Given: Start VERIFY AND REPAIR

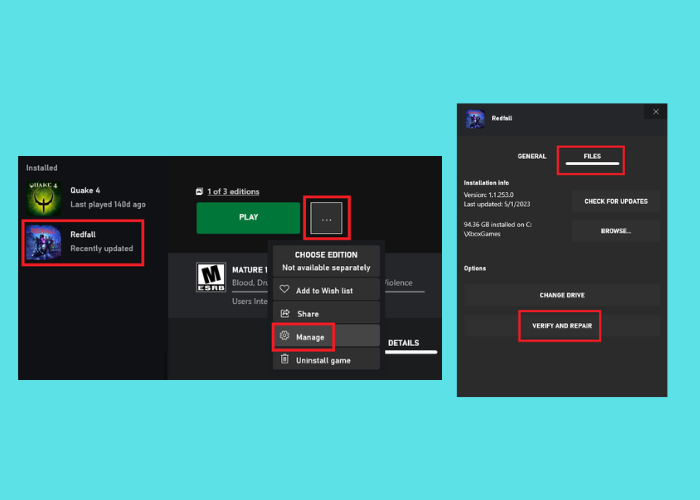Looking at the screenshot, I should (562, 326).
